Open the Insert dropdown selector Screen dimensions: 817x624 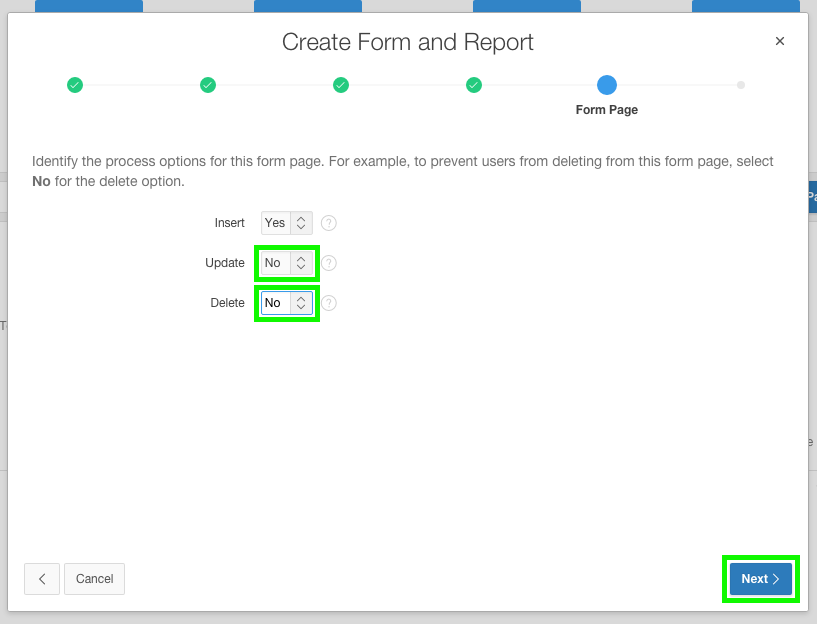coord(281,222)
